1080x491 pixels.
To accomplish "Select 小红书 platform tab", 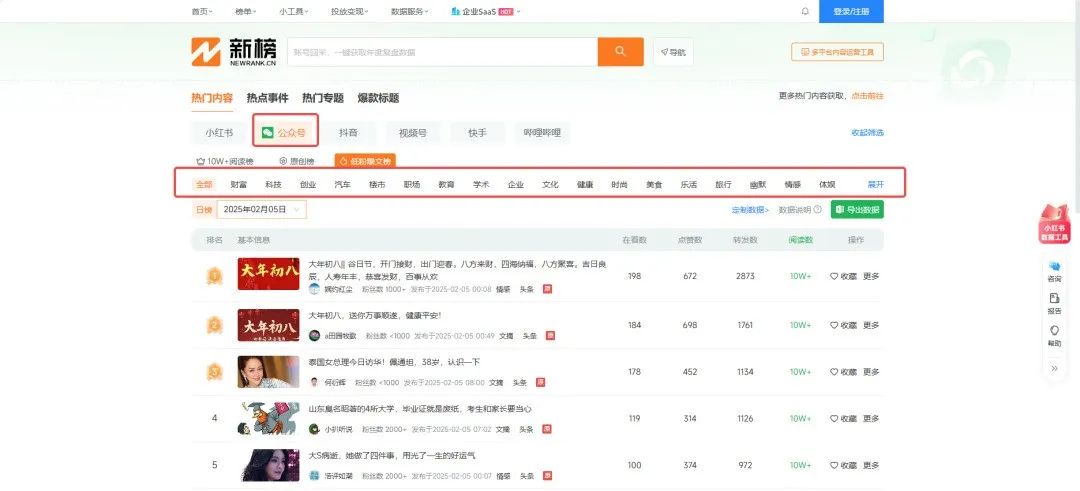I will 218,132.
